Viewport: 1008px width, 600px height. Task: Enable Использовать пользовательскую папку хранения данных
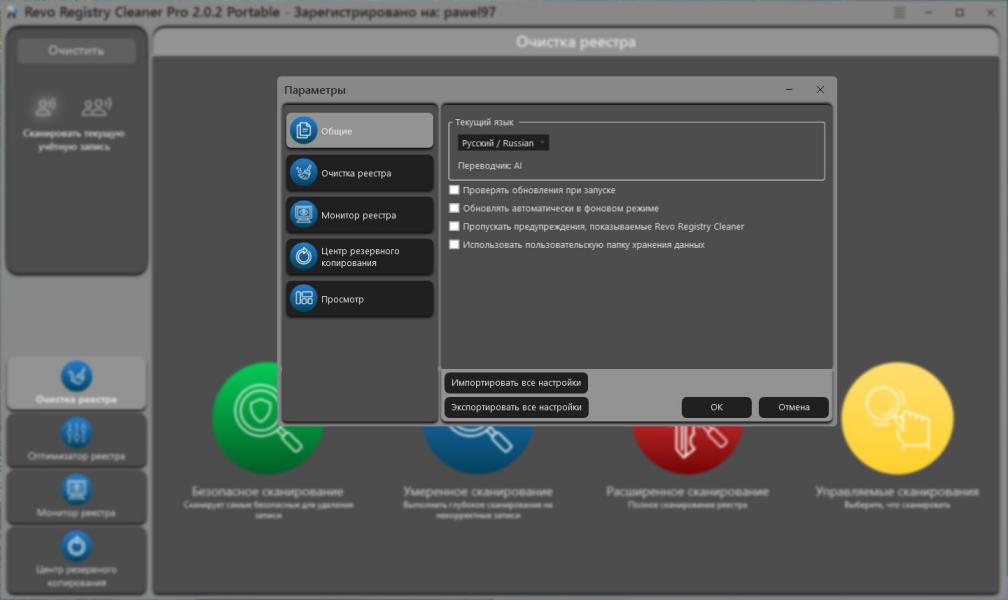click(x=455, y=245)
